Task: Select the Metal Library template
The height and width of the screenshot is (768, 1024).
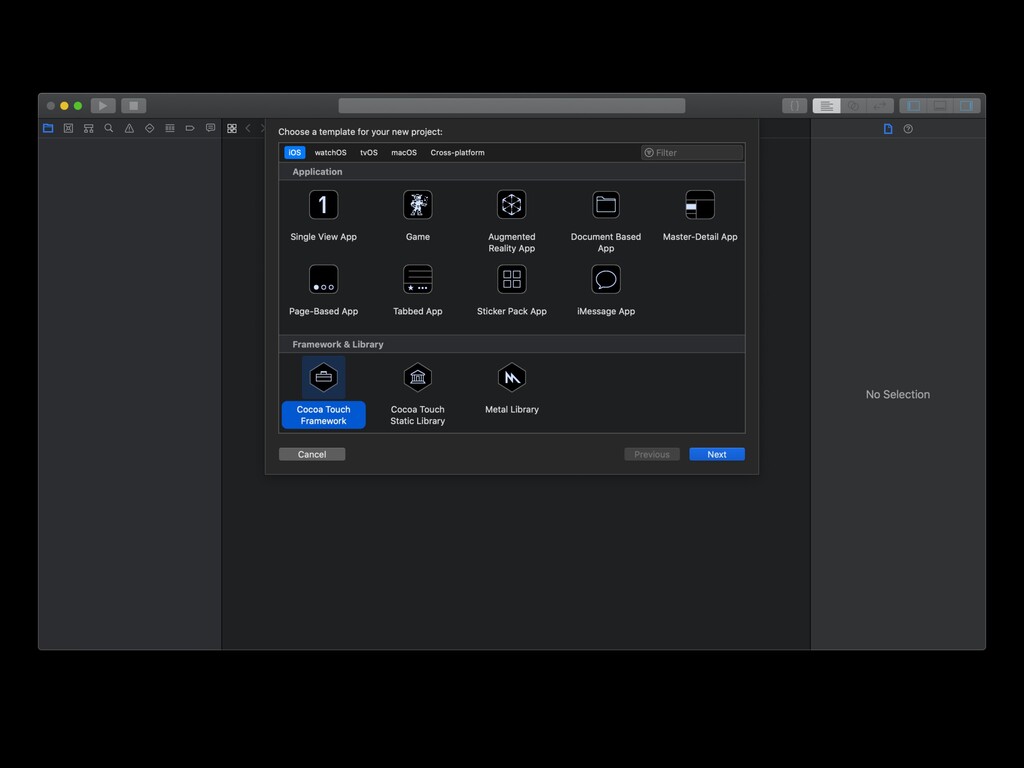Action: click(x=511, y=389)
